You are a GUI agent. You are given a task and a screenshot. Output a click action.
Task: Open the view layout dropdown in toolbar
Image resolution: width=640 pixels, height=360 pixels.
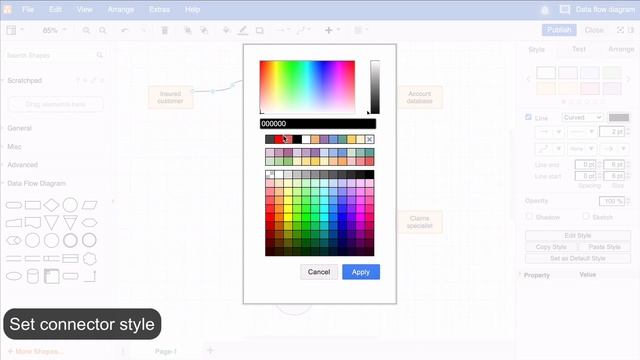pos(15,30)
